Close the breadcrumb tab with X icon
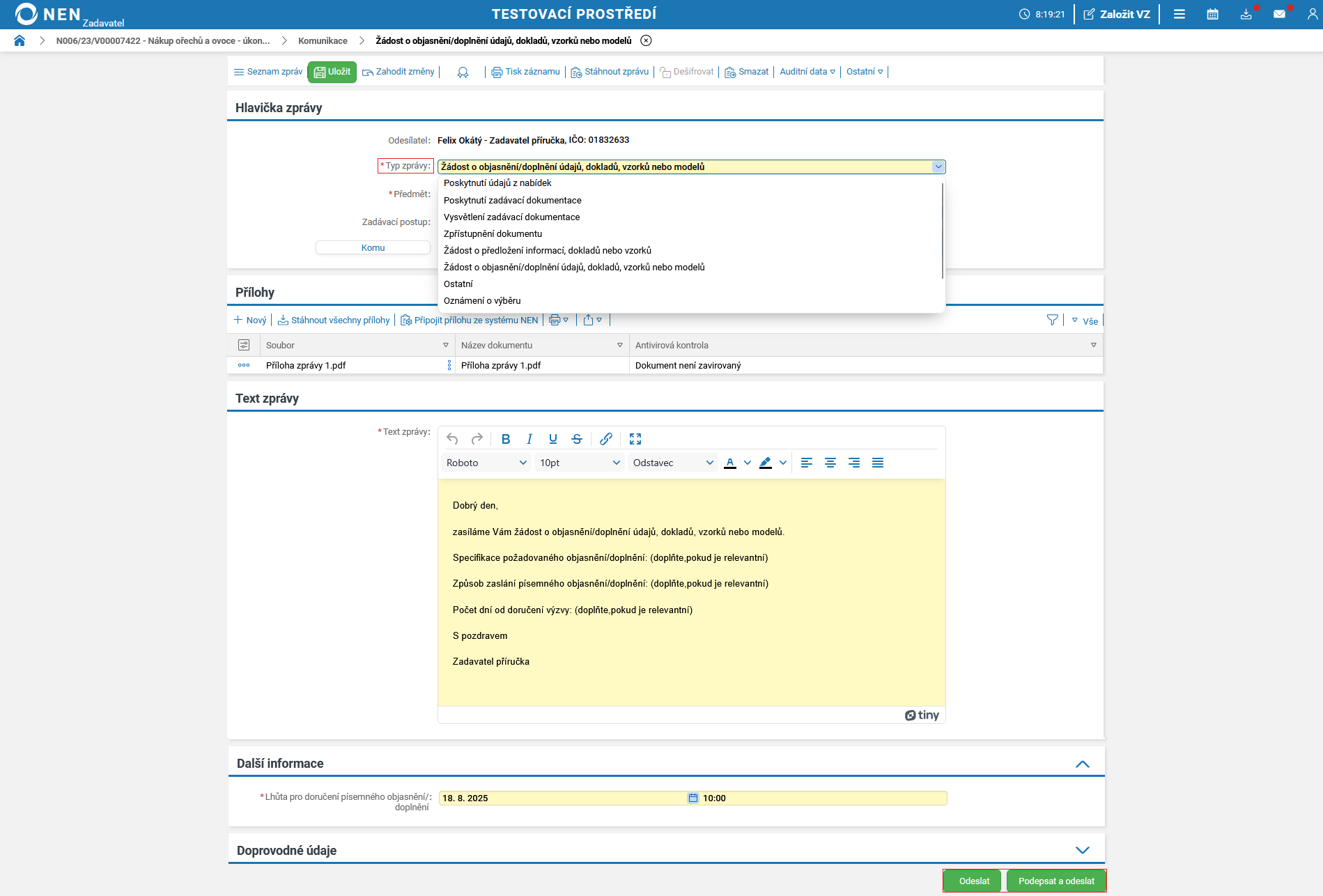1323x896 pixels. point(647,40)
